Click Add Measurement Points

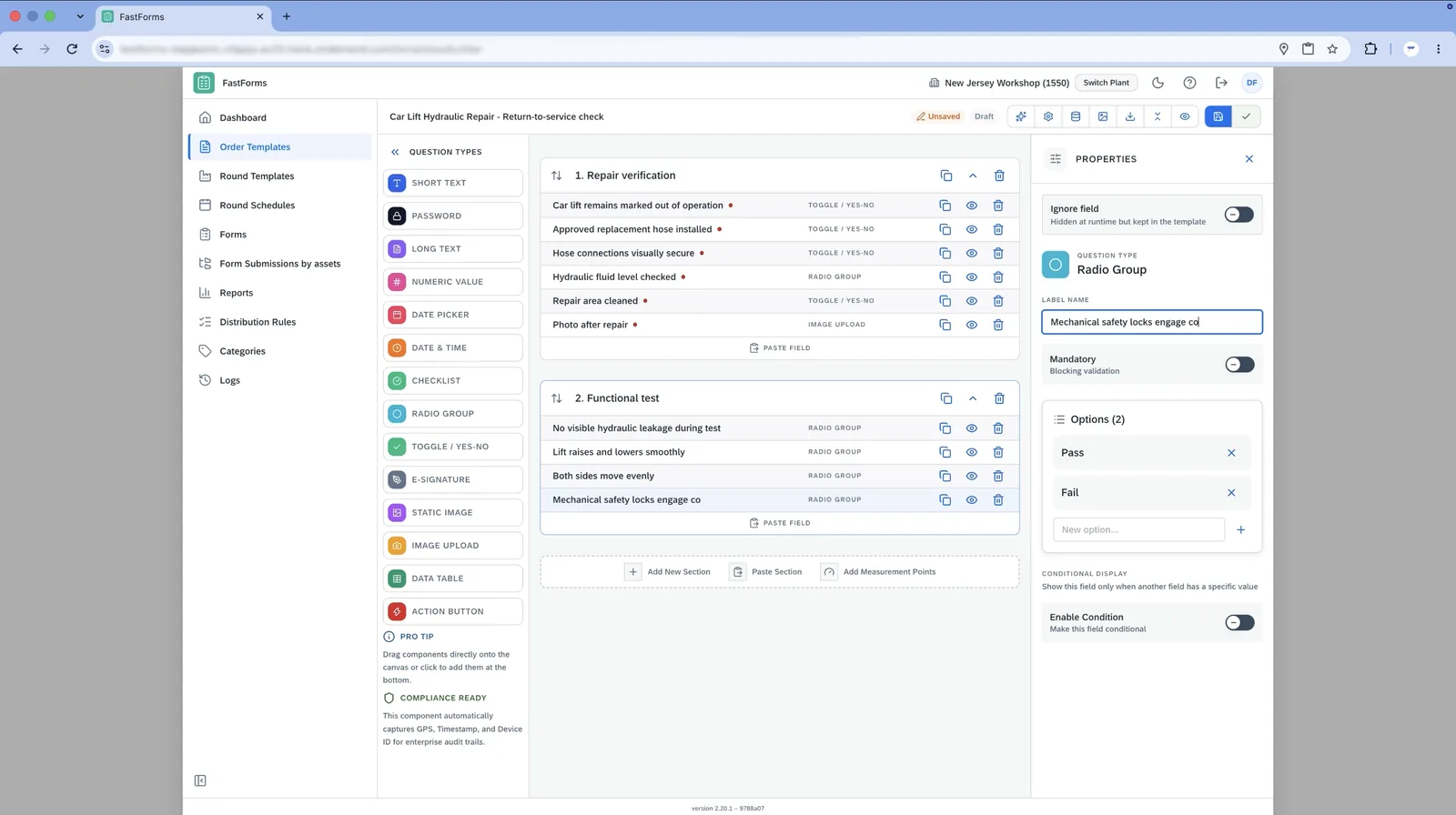click(x=879, y=572)
